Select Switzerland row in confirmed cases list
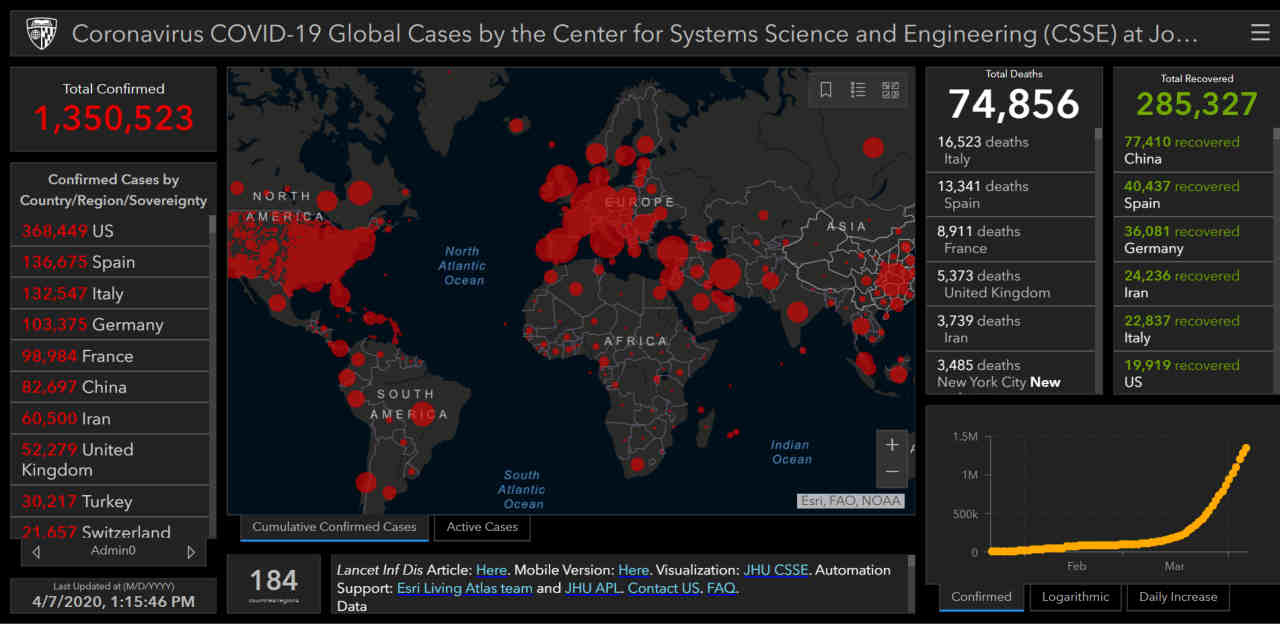Screen dimensions: 1280x624 click(111, 529)
